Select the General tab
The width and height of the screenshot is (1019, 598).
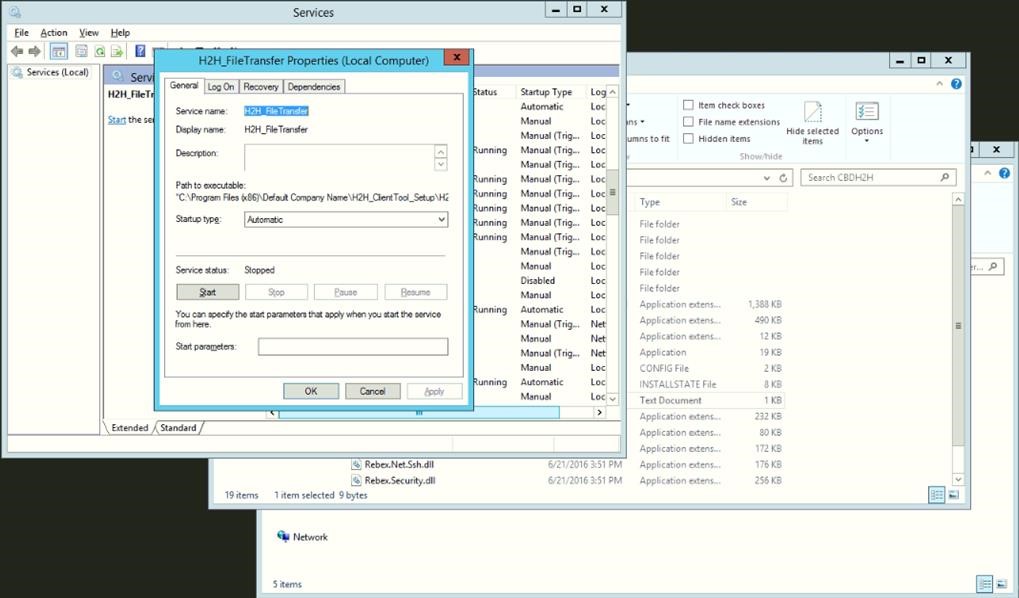[184, 86]
